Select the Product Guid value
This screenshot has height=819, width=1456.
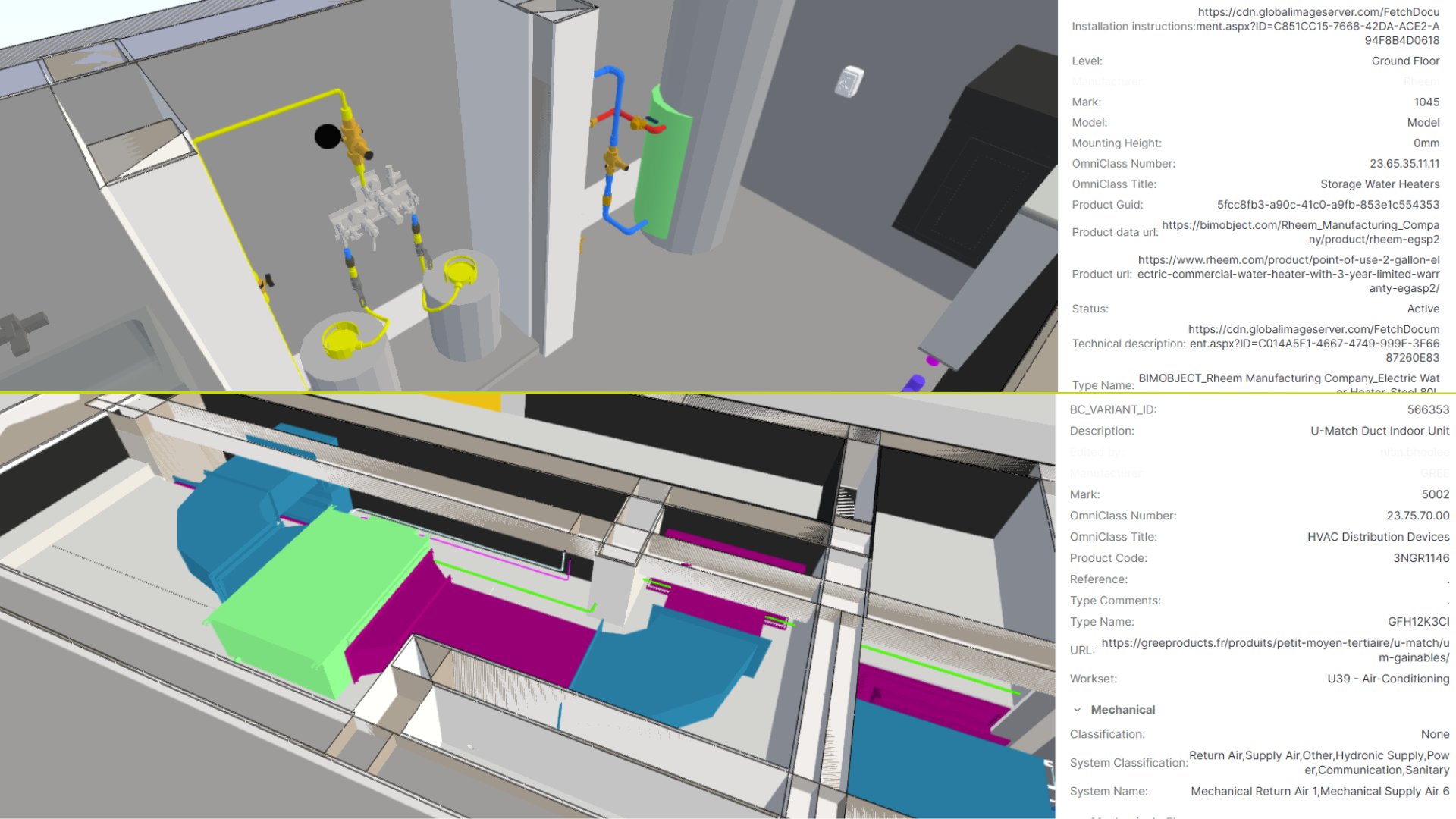pos(1327,205)
